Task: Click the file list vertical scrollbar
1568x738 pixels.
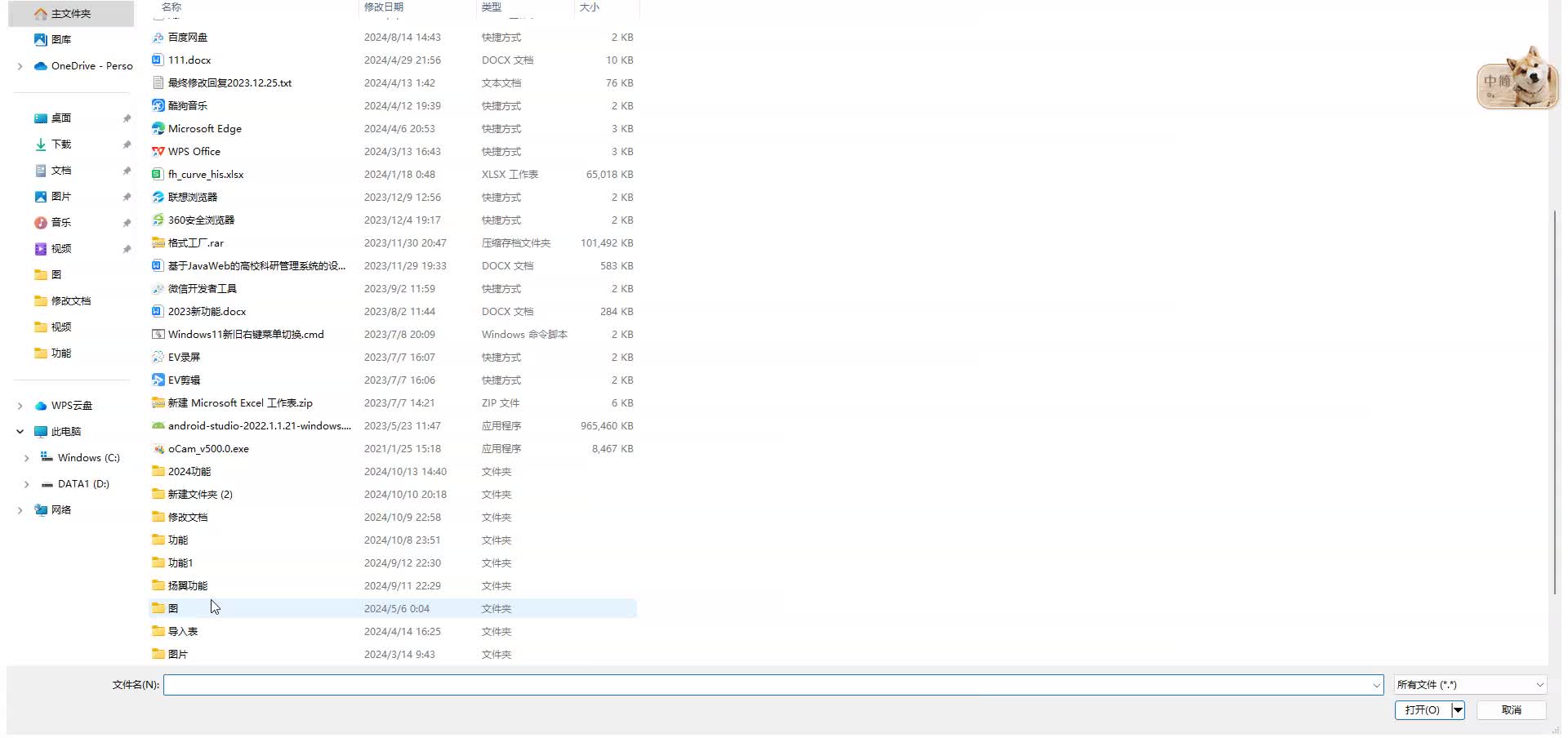Action: (1555, 402)
